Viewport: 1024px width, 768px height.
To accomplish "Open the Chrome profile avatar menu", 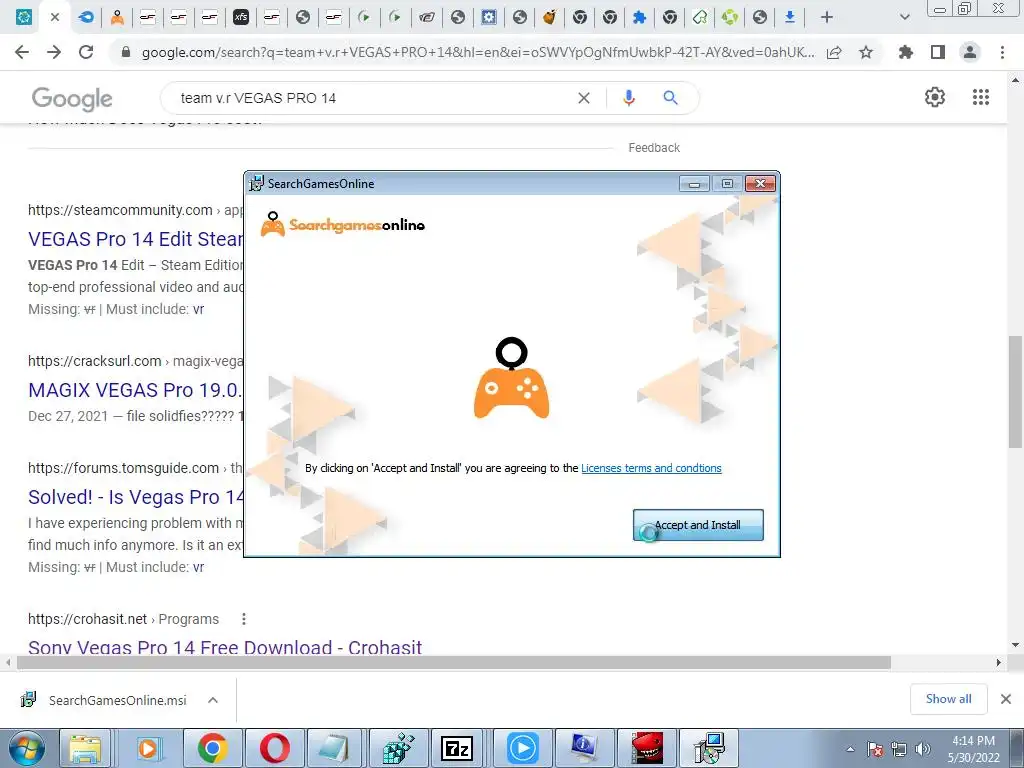I will [970, 52].
